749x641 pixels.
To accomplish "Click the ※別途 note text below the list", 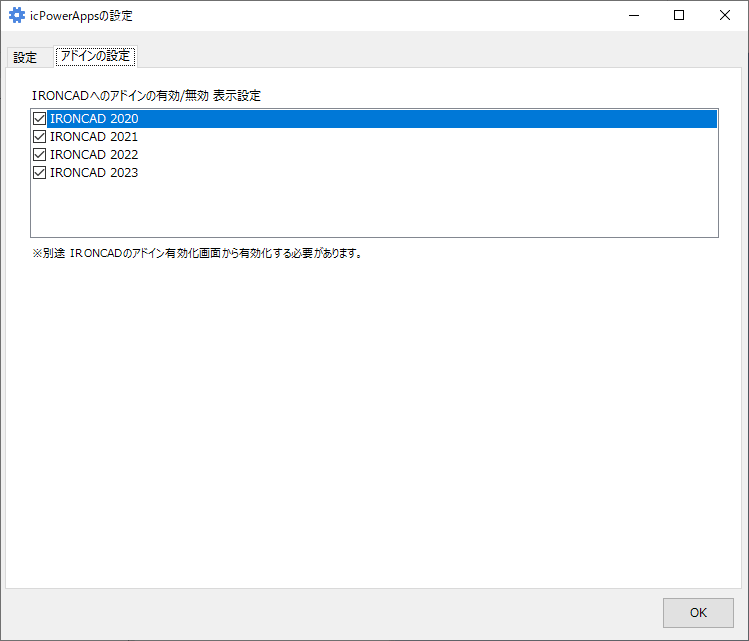I will [196, 253].
